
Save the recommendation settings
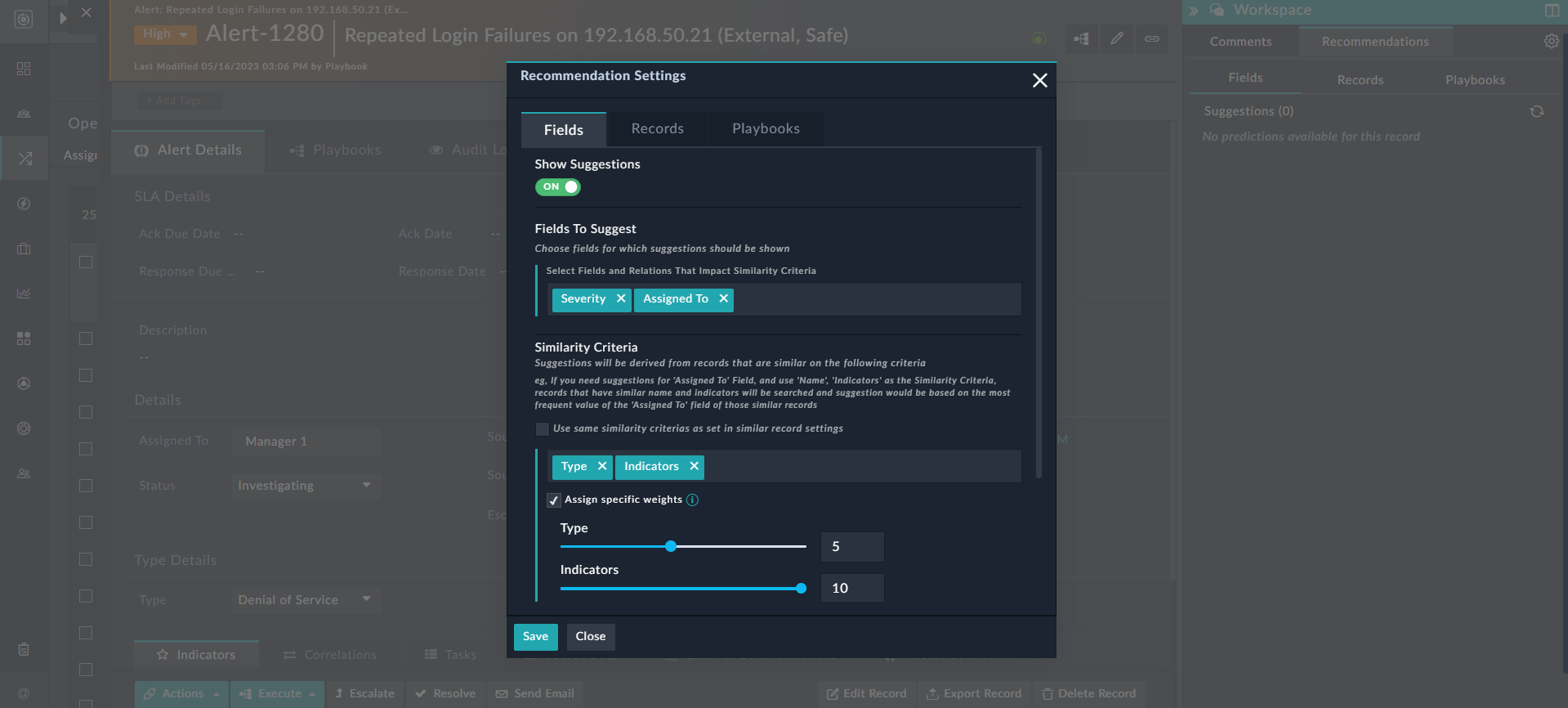535,637
